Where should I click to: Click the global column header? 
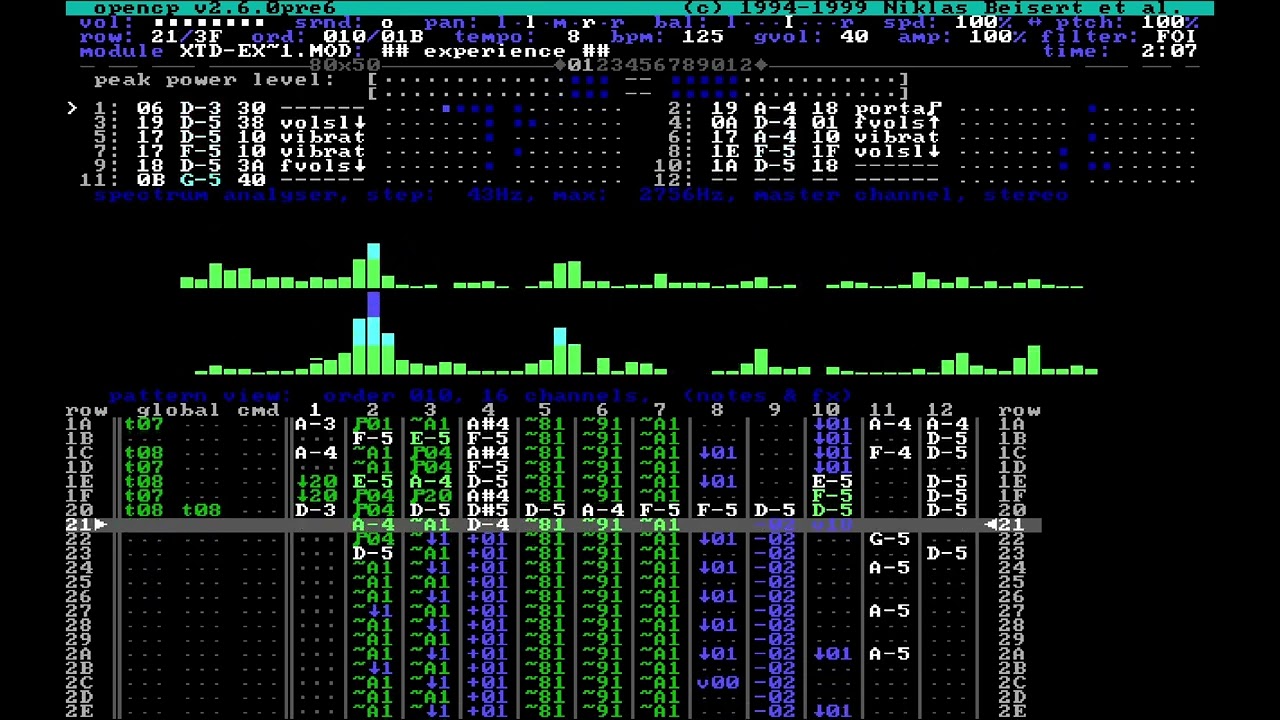tap(179, 410)
